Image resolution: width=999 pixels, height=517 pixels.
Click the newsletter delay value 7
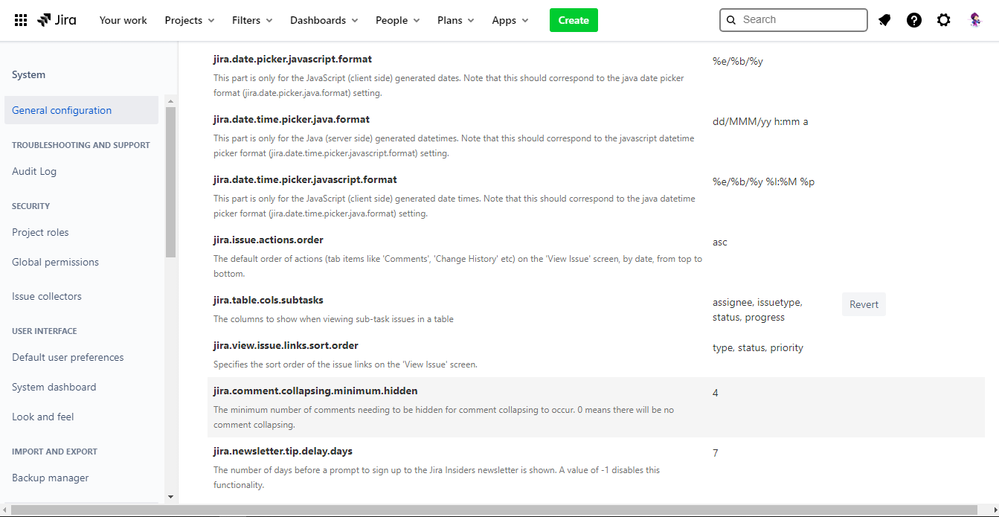click(715, 453)
